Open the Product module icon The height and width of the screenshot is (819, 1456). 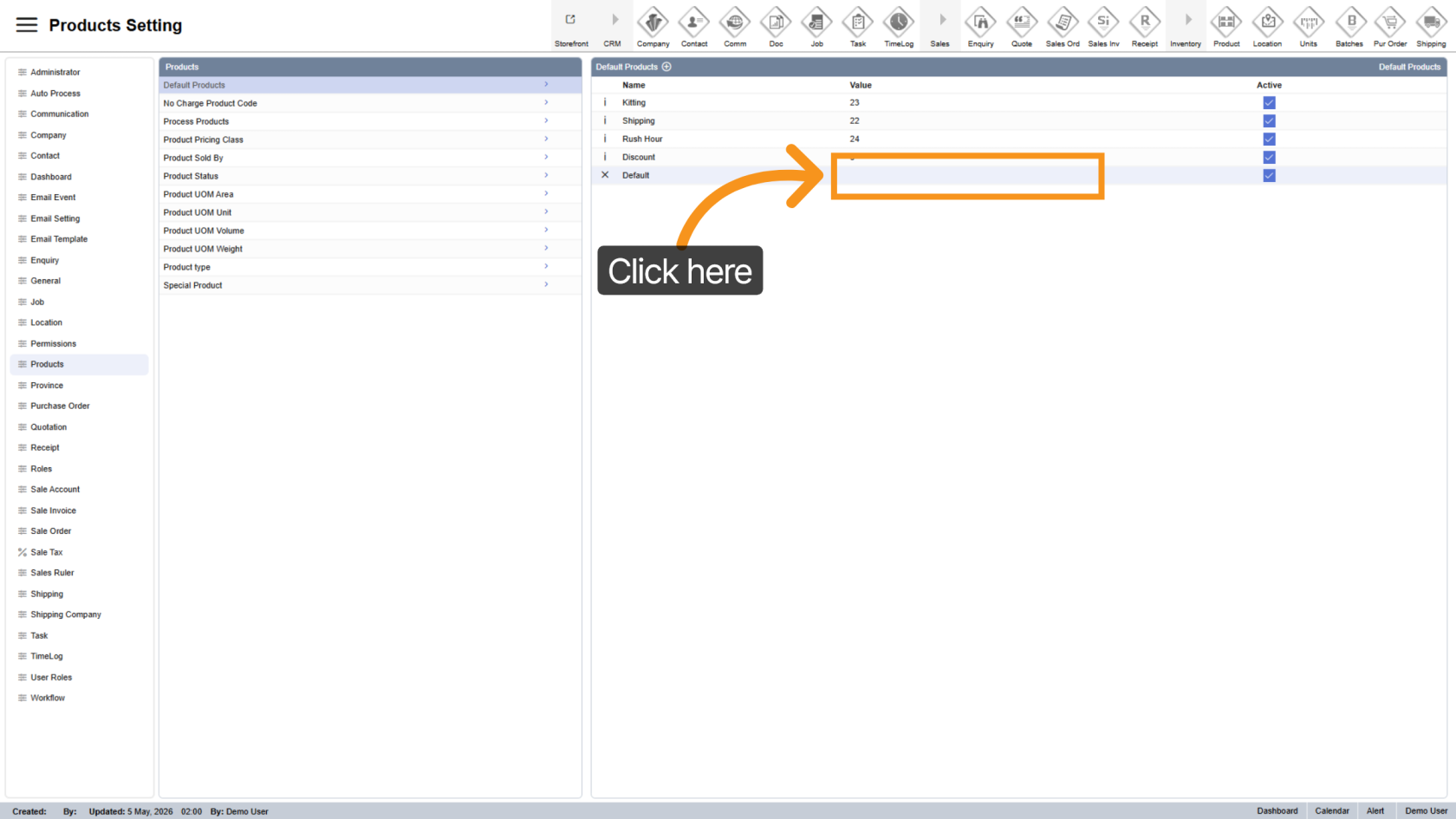(x=1226, y=22)
